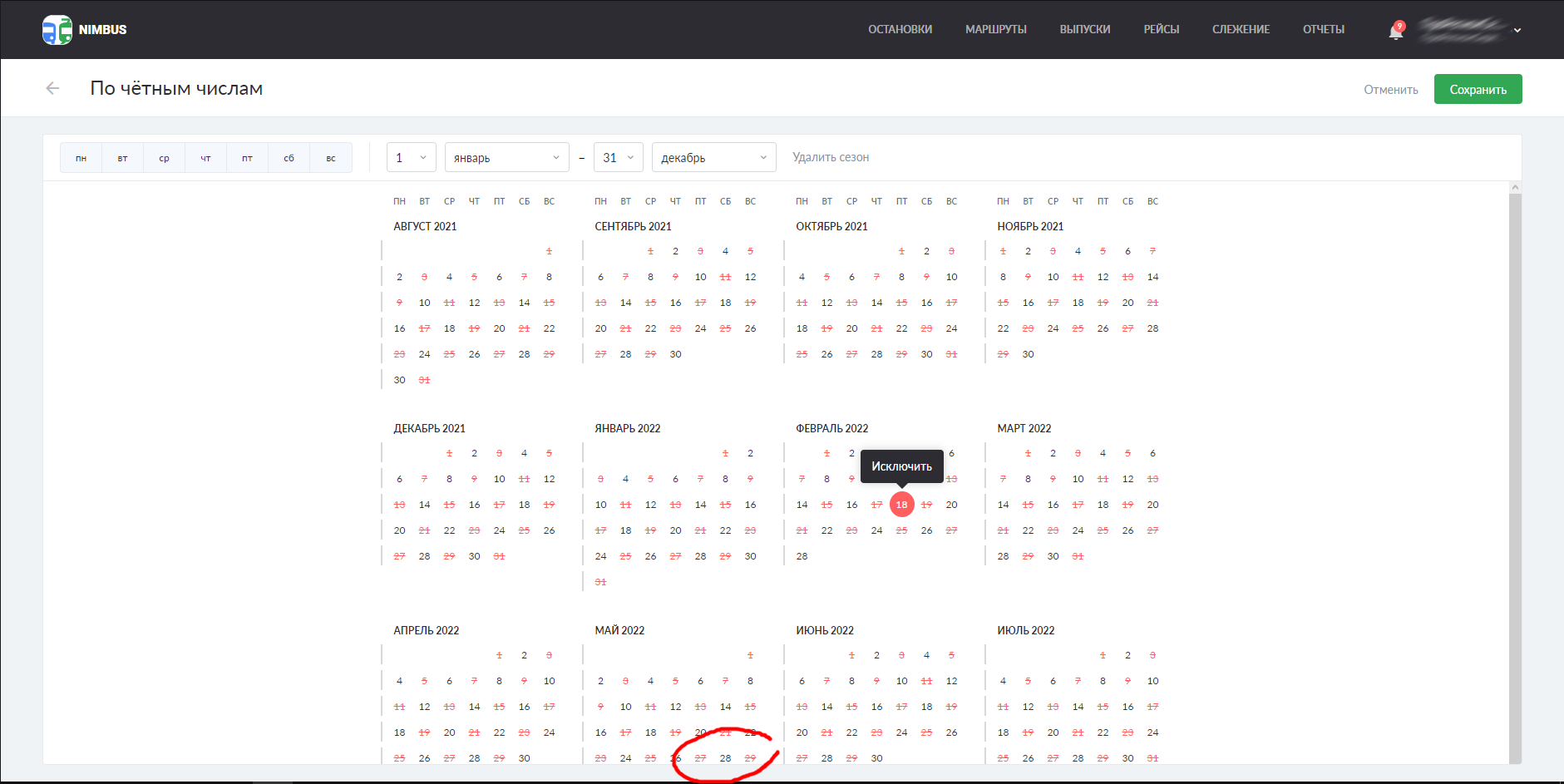Click Удалить сезон
The image size is (1564, 784).
830,158
